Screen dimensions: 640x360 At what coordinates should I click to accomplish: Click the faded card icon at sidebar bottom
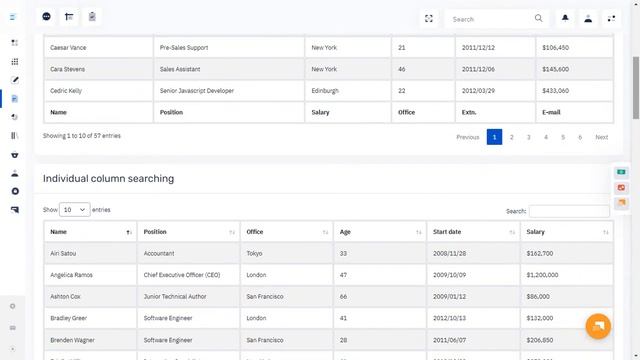pos(13,328)
